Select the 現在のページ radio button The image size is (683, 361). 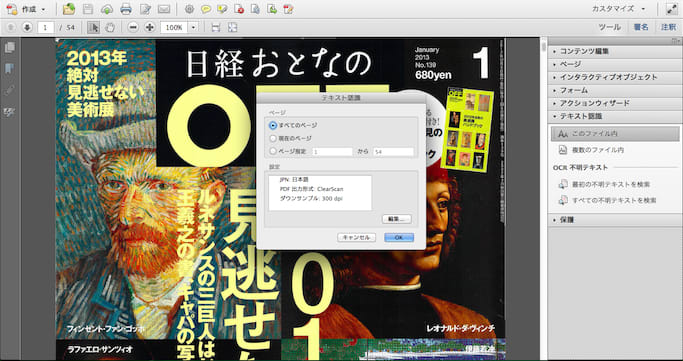click(273, 138)
